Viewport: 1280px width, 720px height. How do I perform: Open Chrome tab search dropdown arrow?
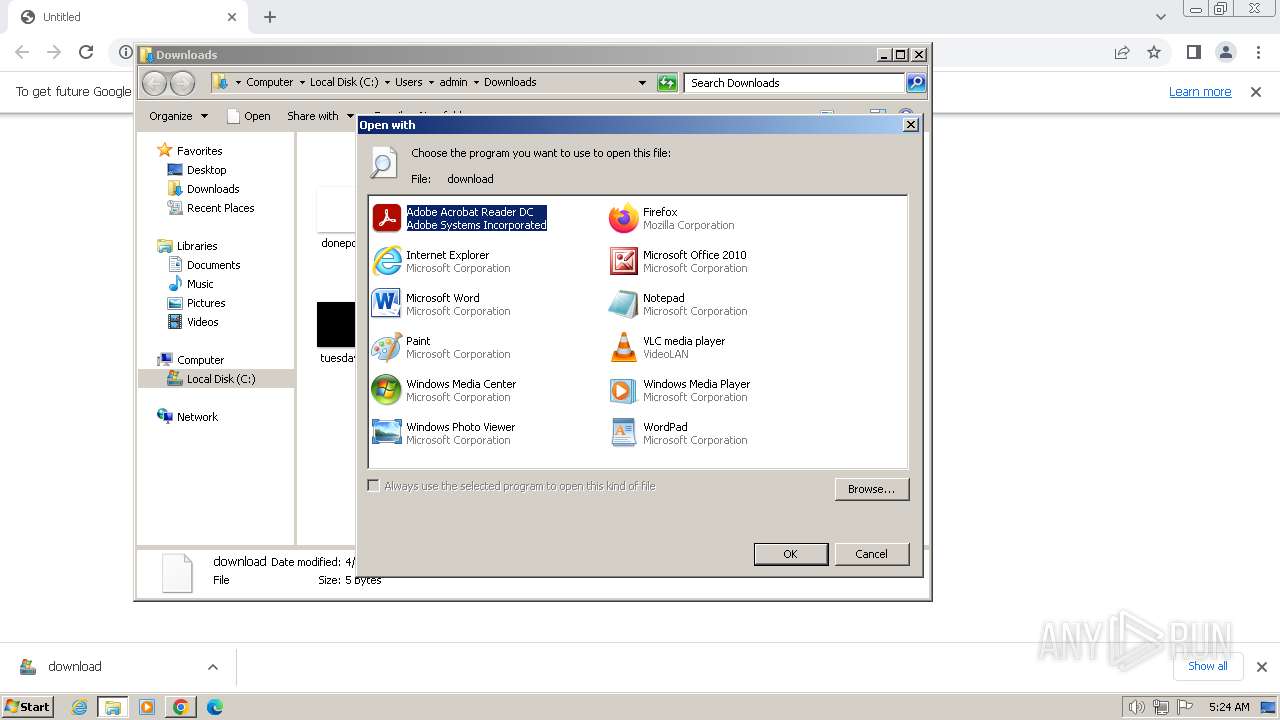1160,17
